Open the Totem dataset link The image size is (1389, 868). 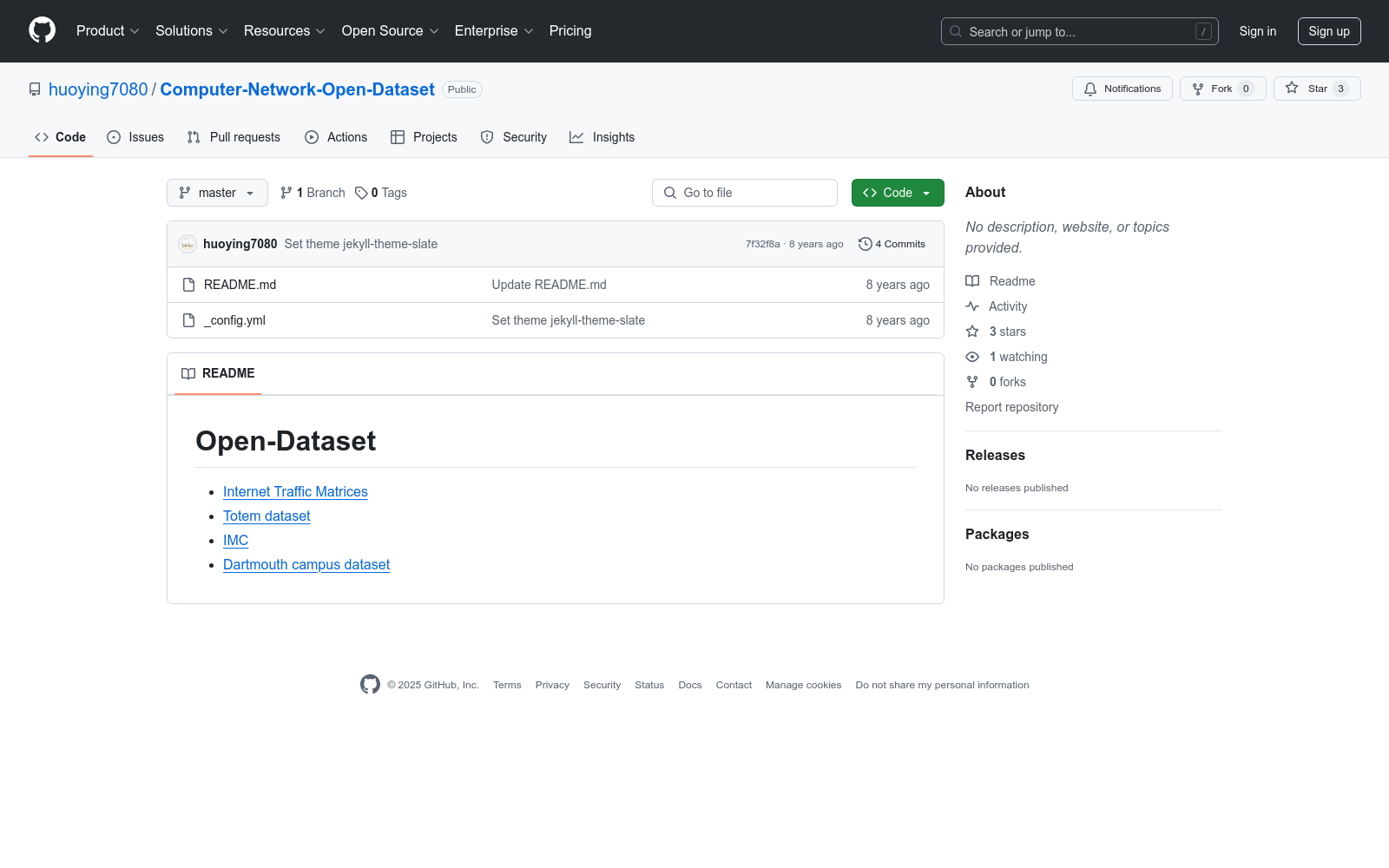pos(267,516)
